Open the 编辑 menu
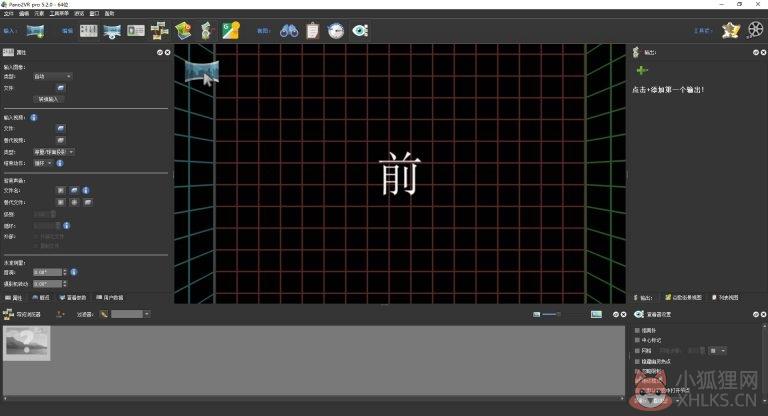The width and height of the screenshot is (768, 416). pyautogui.click(x=24, y=14)
